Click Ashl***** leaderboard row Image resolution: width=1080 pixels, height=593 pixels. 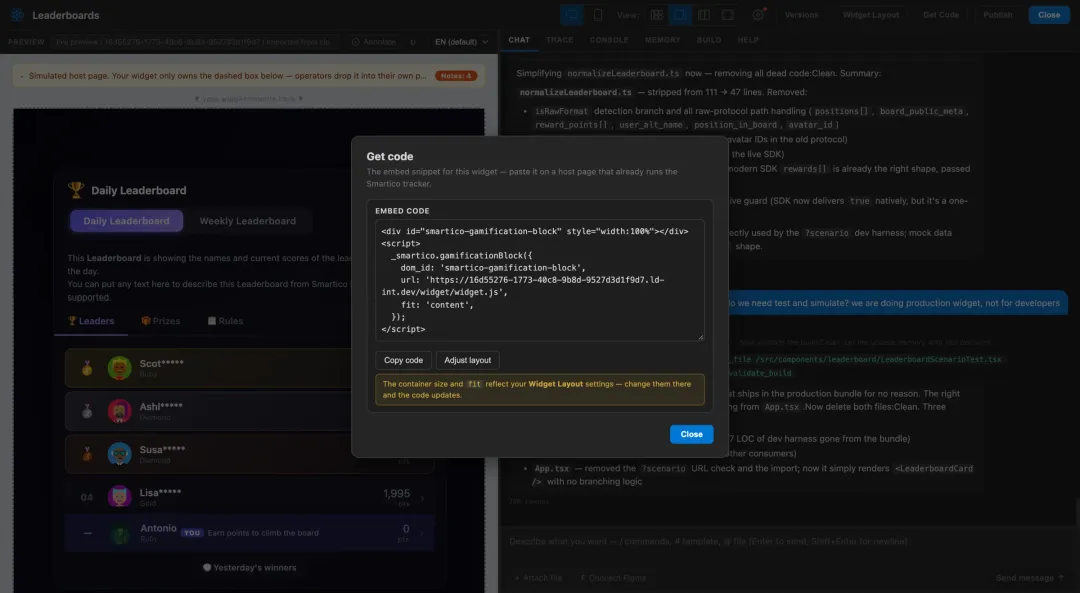pos(249,411)
